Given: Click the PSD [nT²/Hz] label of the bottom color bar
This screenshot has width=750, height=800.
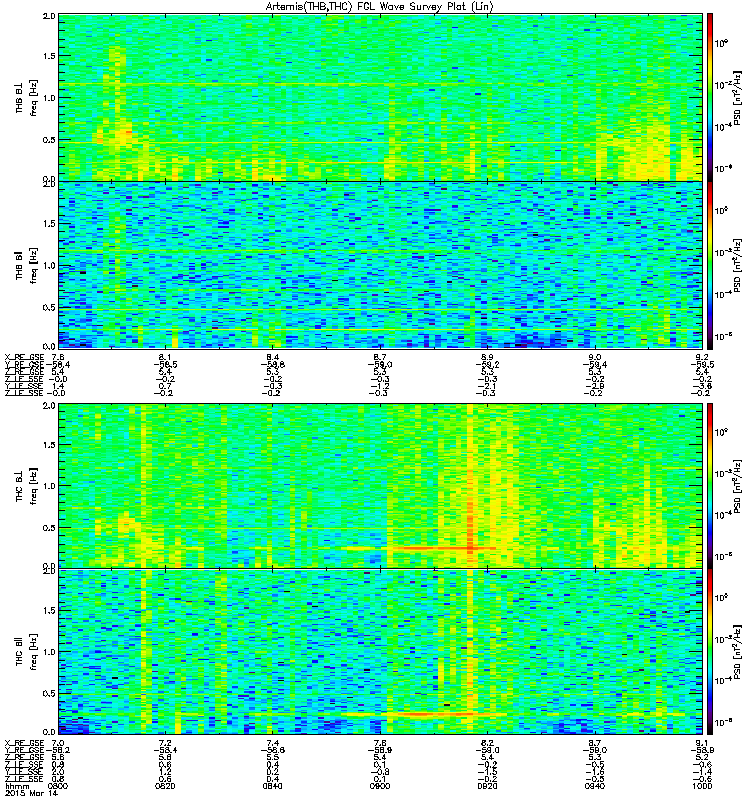Looking at the screenshot, I should pyautogui.click(x=738, y=652).
